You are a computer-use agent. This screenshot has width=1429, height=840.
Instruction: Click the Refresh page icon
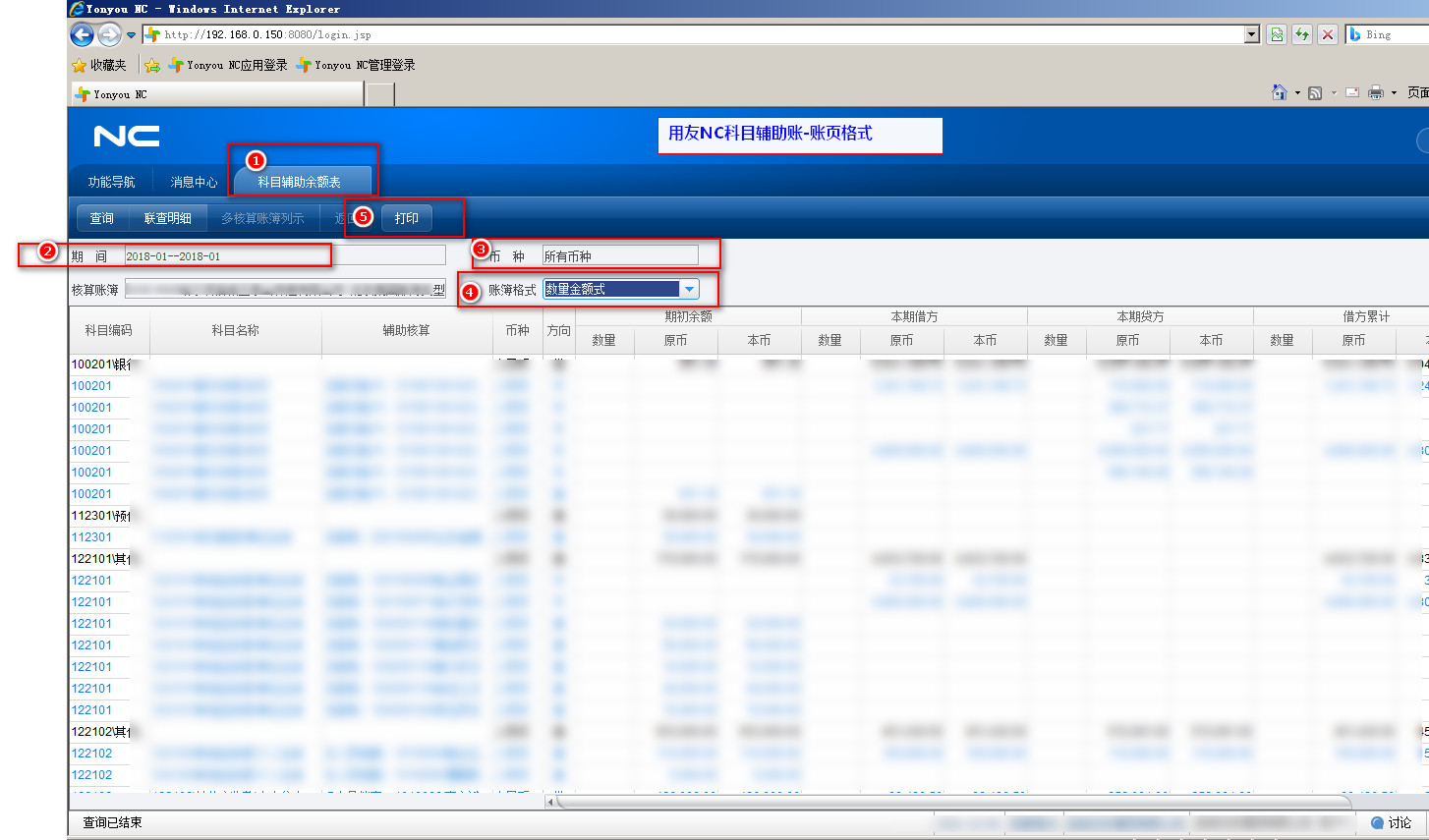click(1302, 34)
